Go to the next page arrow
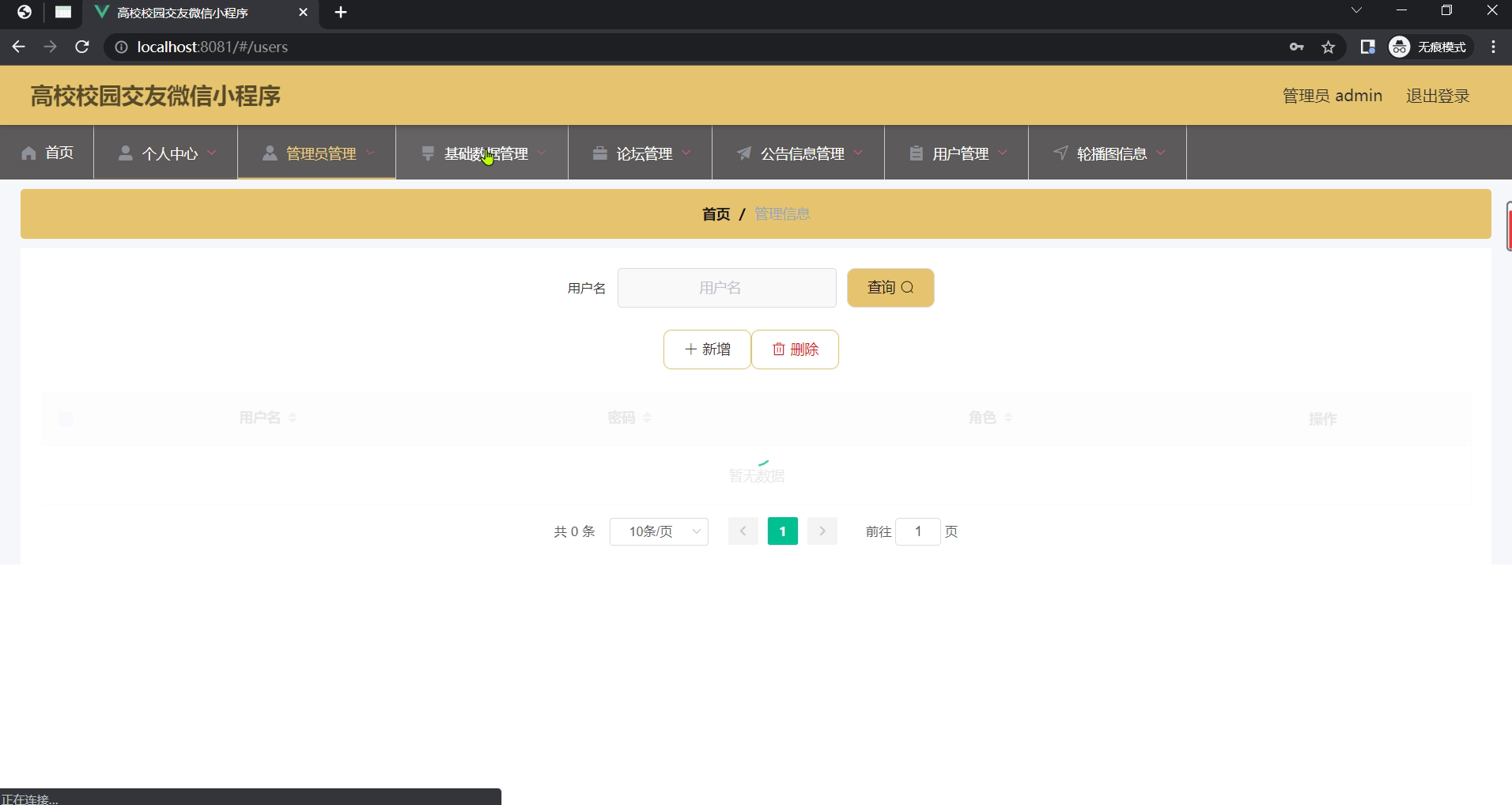The image size is (1512, 805). tap(822, 531)
